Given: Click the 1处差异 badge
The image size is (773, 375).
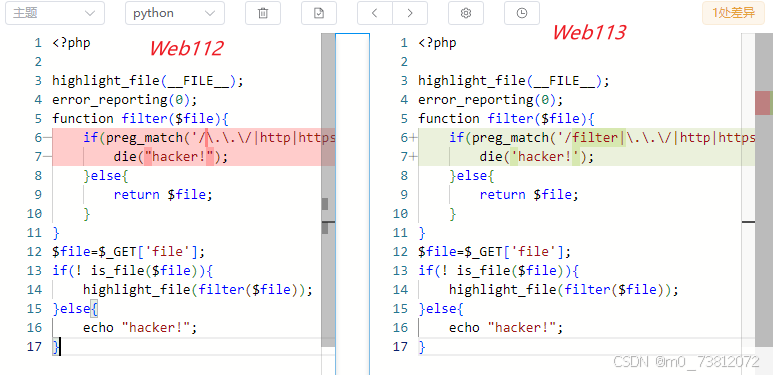Looking at the screenshot, I should [x=734, y=13].
